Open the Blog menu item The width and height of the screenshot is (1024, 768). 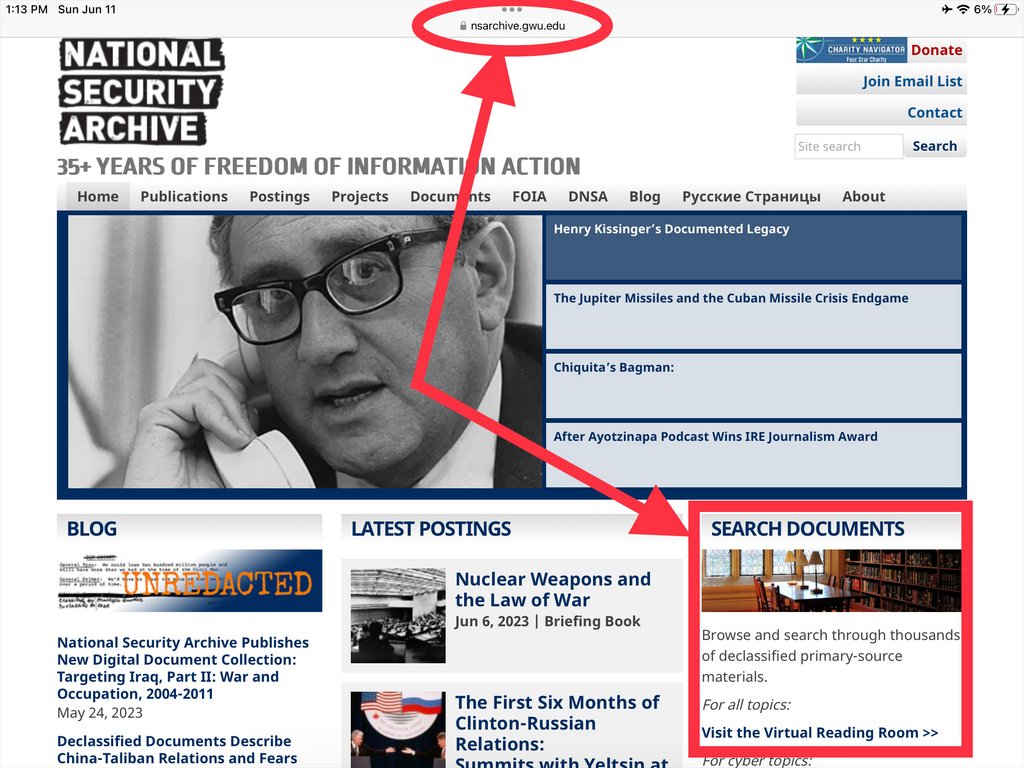[x=645, y=197]
